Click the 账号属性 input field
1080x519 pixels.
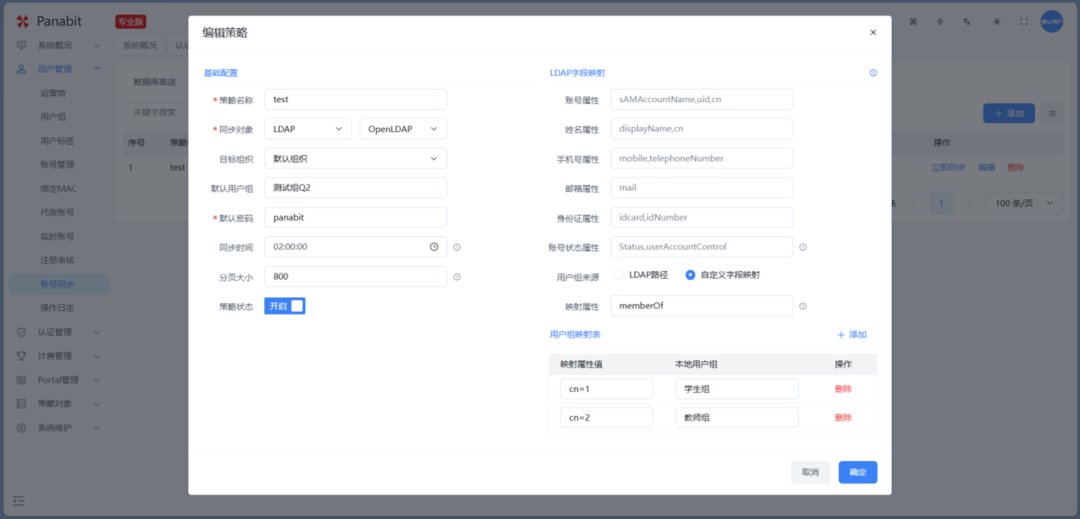(701, 99)
